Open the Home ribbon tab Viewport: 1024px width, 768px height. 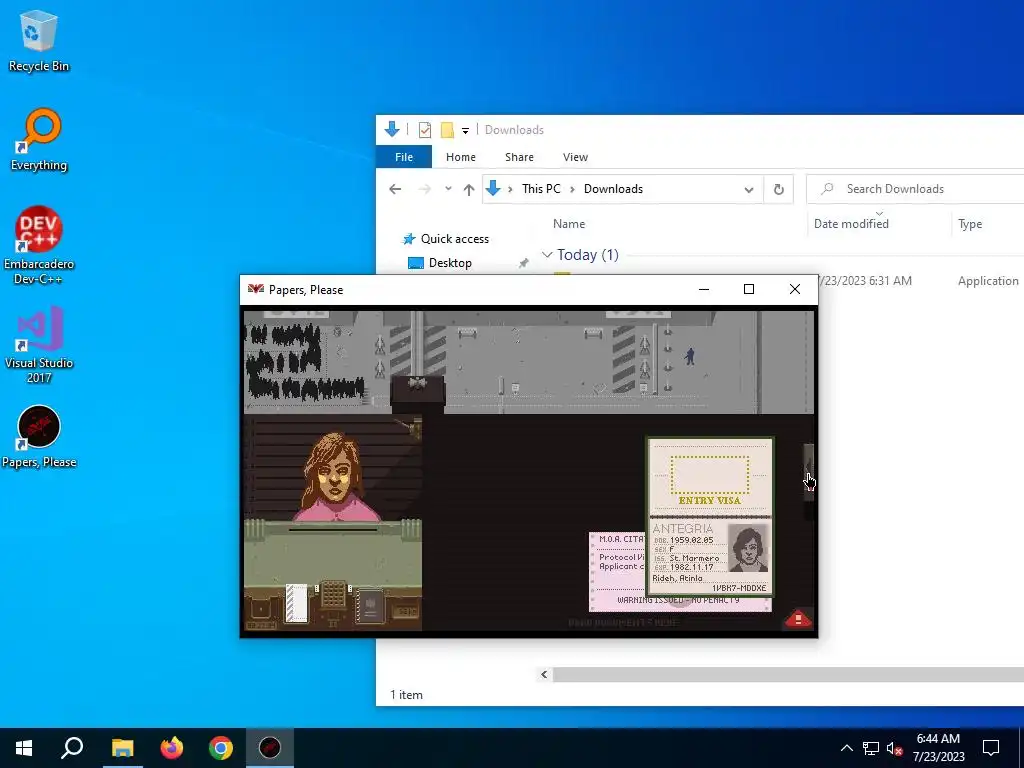click(x=460, y=157)
